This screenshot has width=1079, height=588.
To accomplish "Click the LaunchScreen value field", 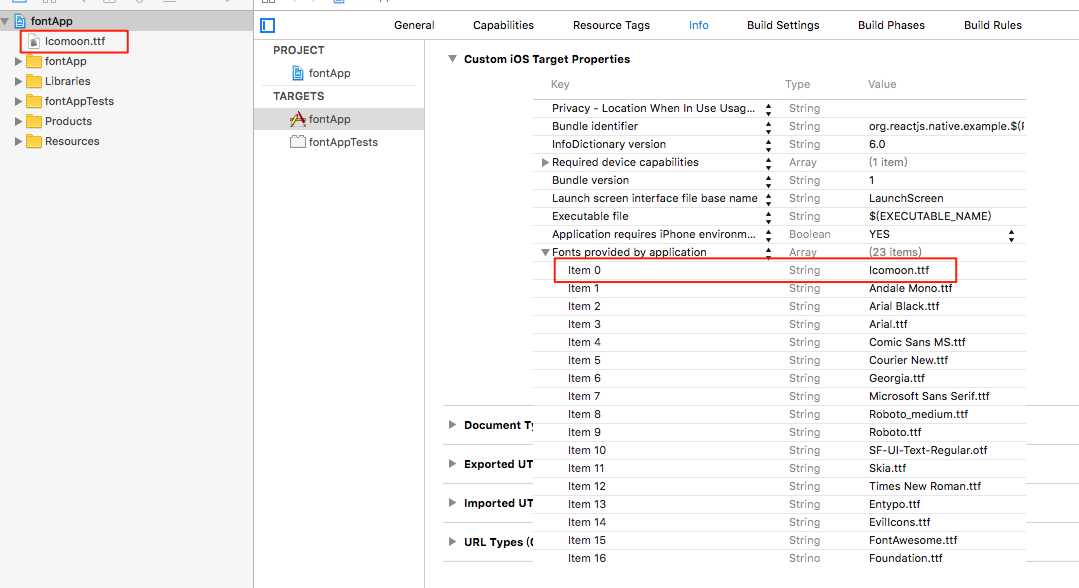I will 906,198.
